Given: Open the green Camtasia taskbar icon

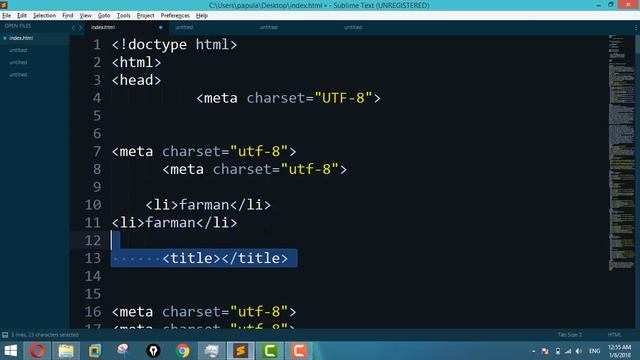Looking at the screenshot, I should 269,351.
